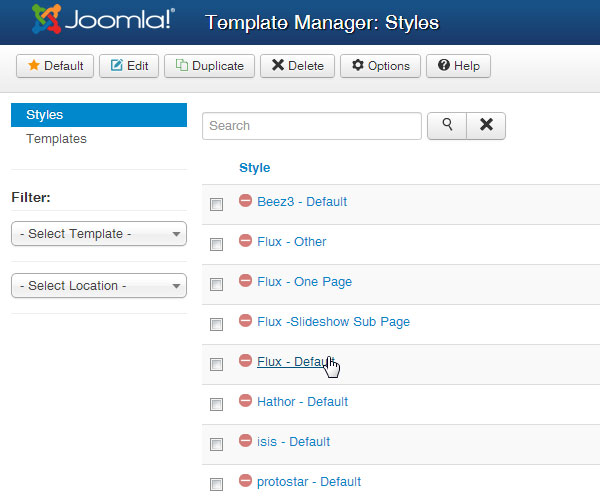This screenshot has width=600, height=502.
Task: Open the Flux - Other style link
Action: 292,242
